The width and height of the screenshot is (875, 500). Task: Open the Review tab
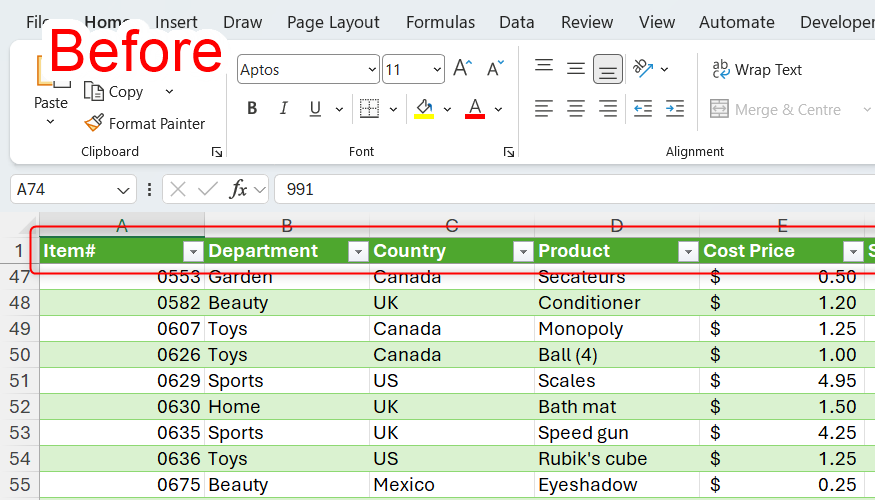pyautogui.click(x=587, y=22)
